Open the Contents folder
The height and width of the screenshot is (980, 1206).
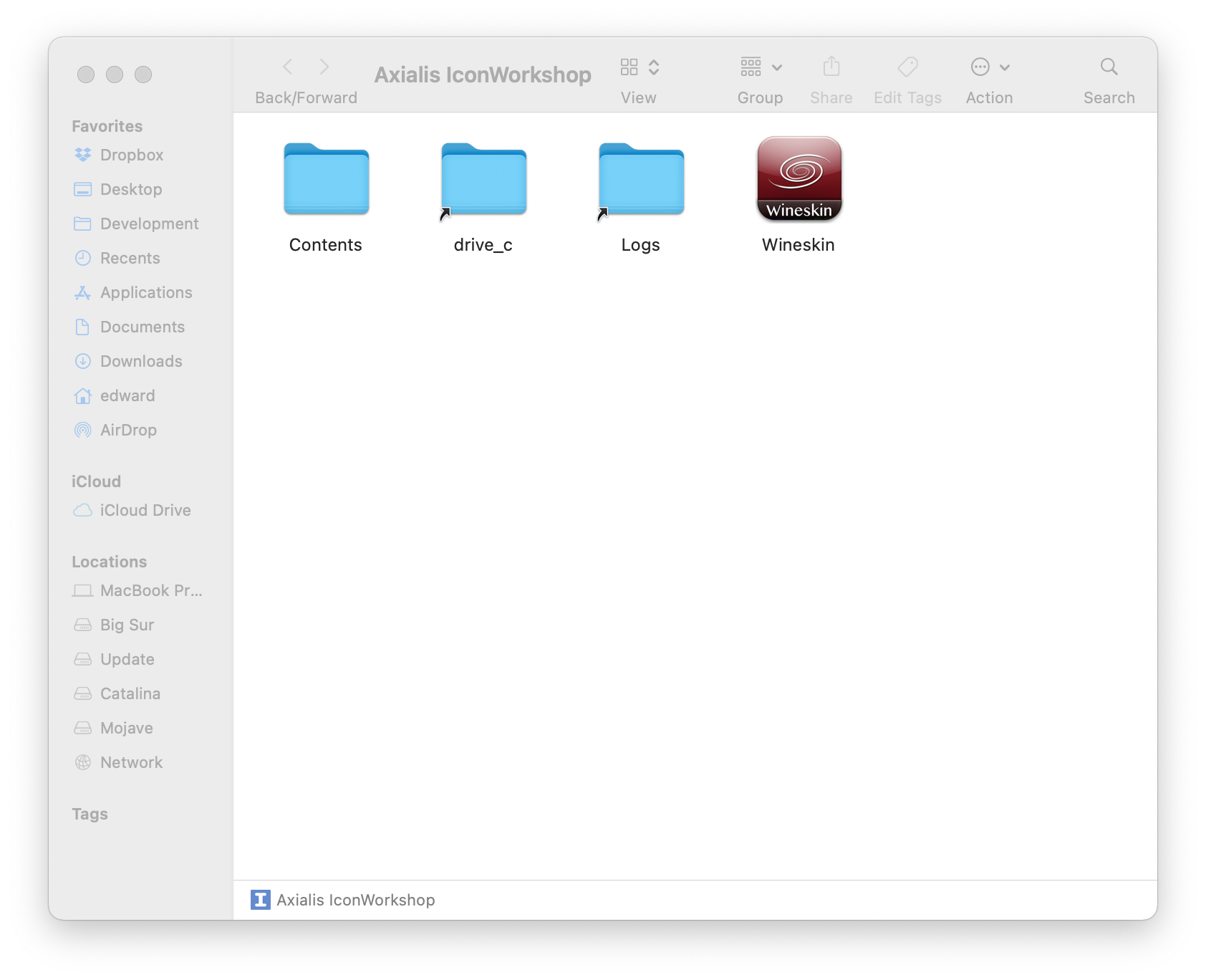click(x=326, y=179)
